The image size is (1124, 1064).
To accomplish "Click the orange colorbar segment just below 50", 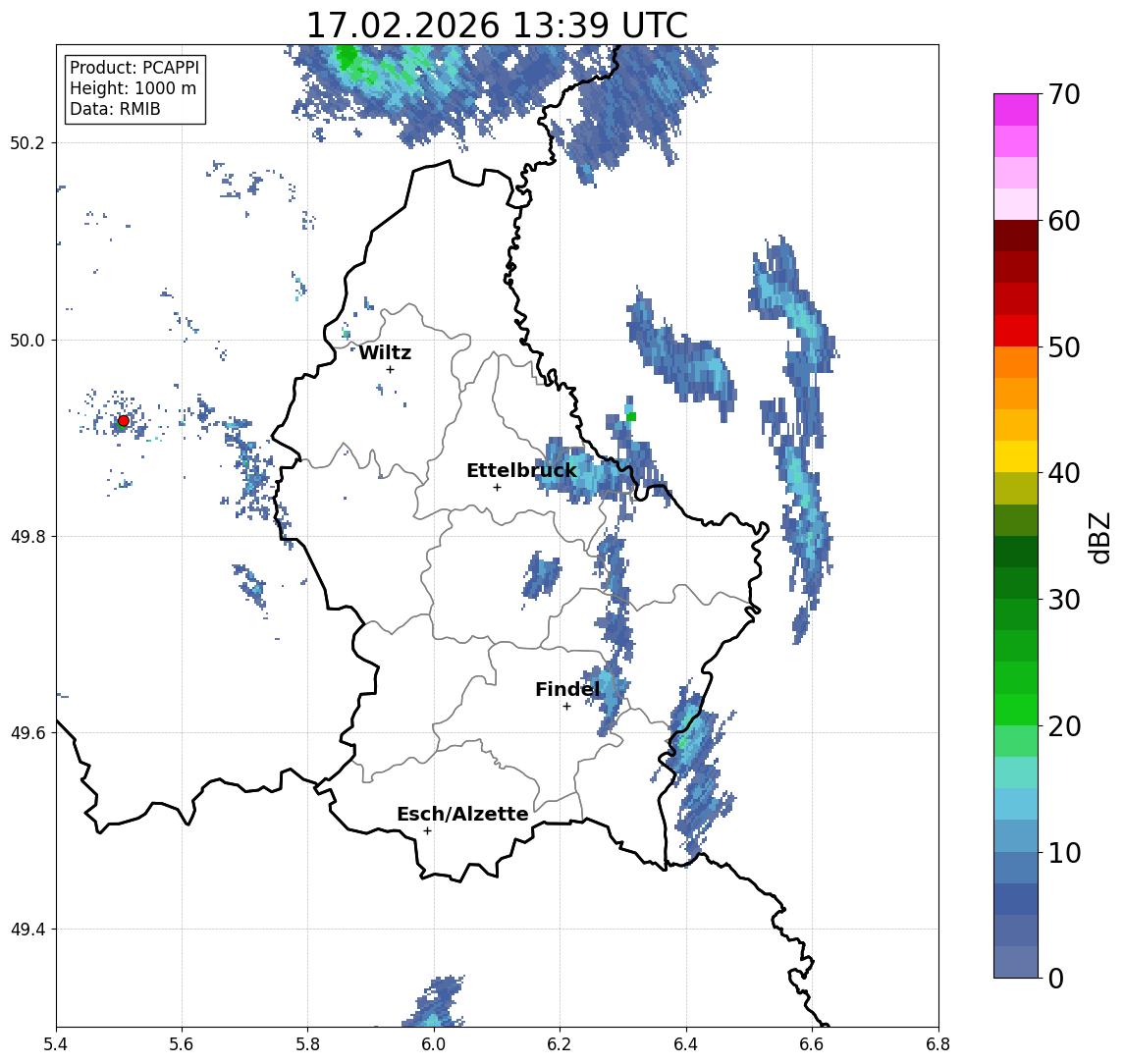I will pyautogui.click(x=1016, y=363).
